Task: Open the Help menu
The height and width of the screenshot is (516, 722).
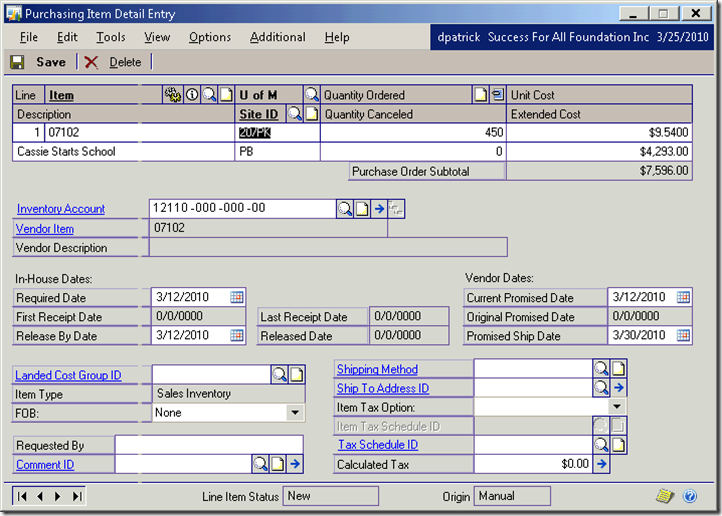Action: pyautogui.click(x=337, y=37)
